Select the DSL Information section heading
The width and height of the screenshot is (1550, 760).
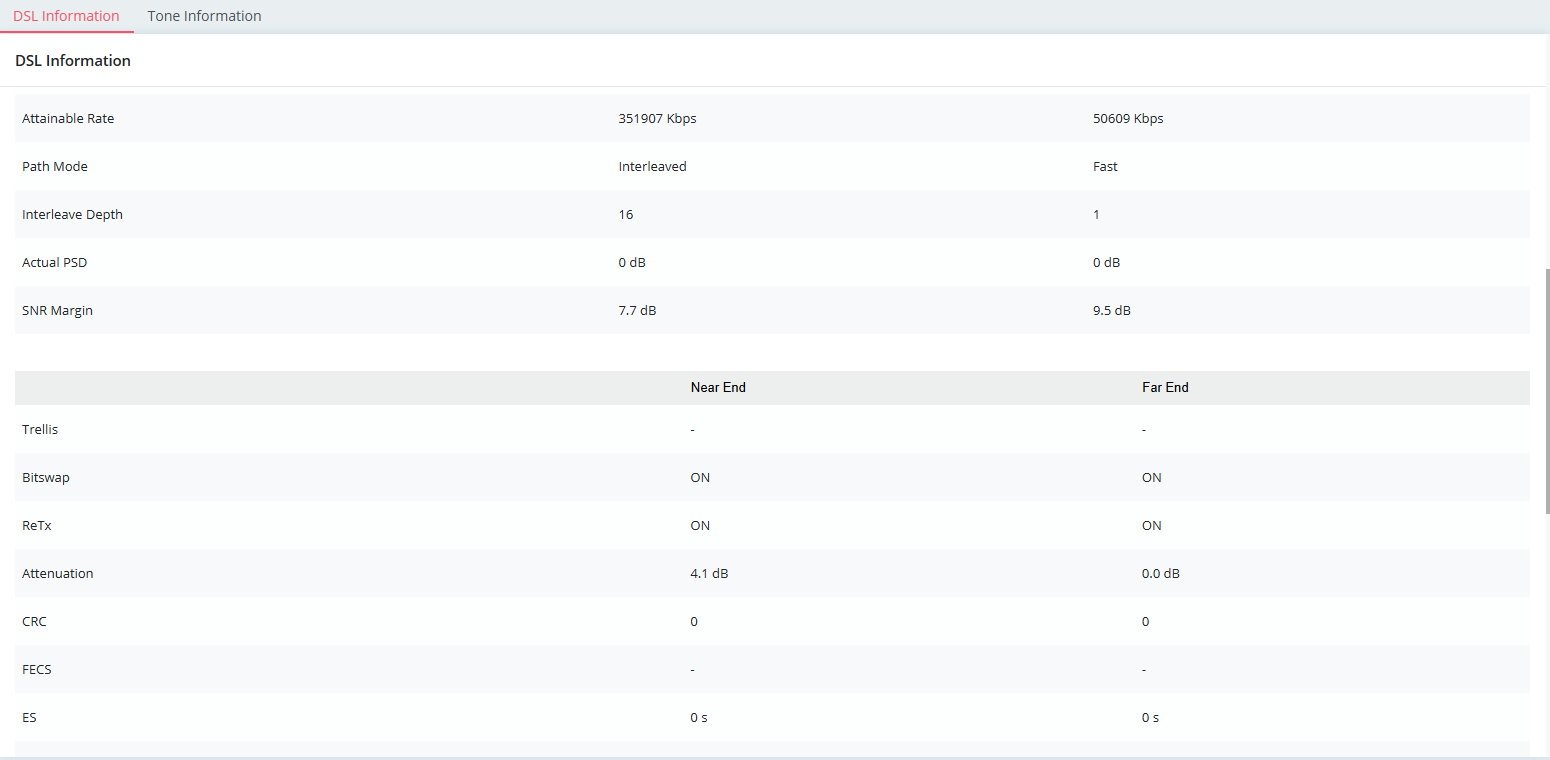tap(73, 61)
